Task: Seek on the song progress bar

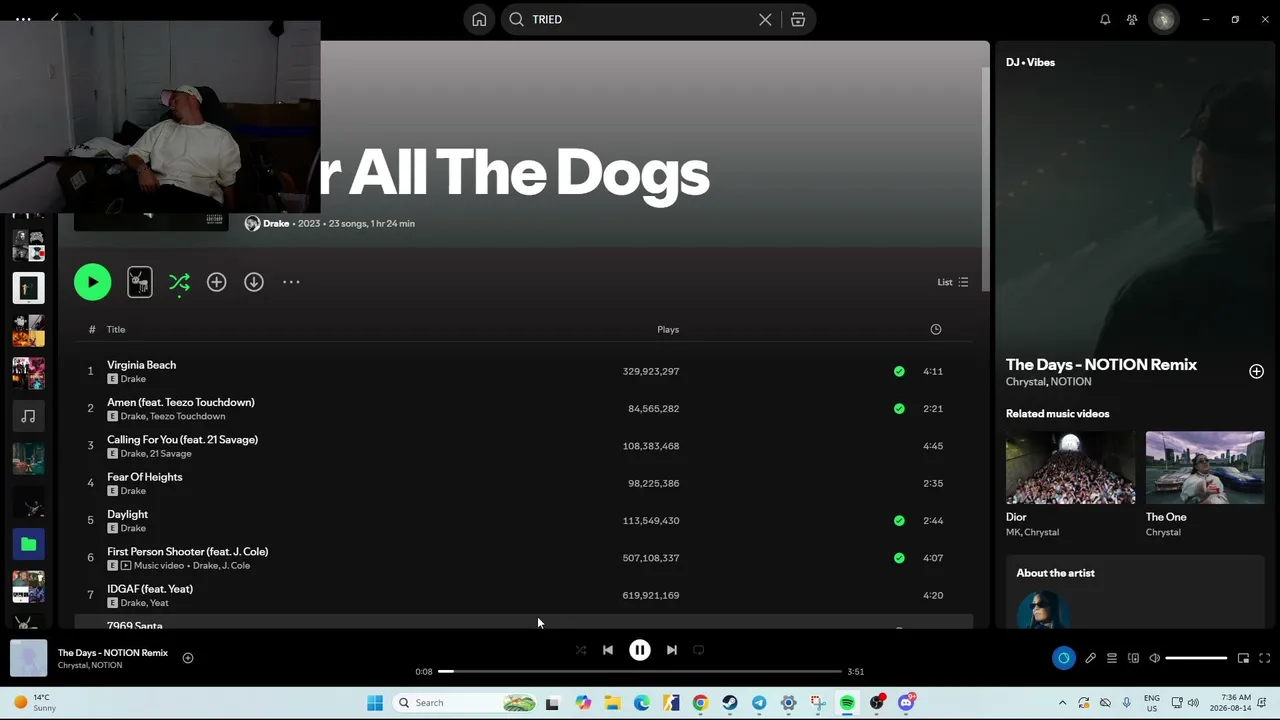Action: coord(640,672)
